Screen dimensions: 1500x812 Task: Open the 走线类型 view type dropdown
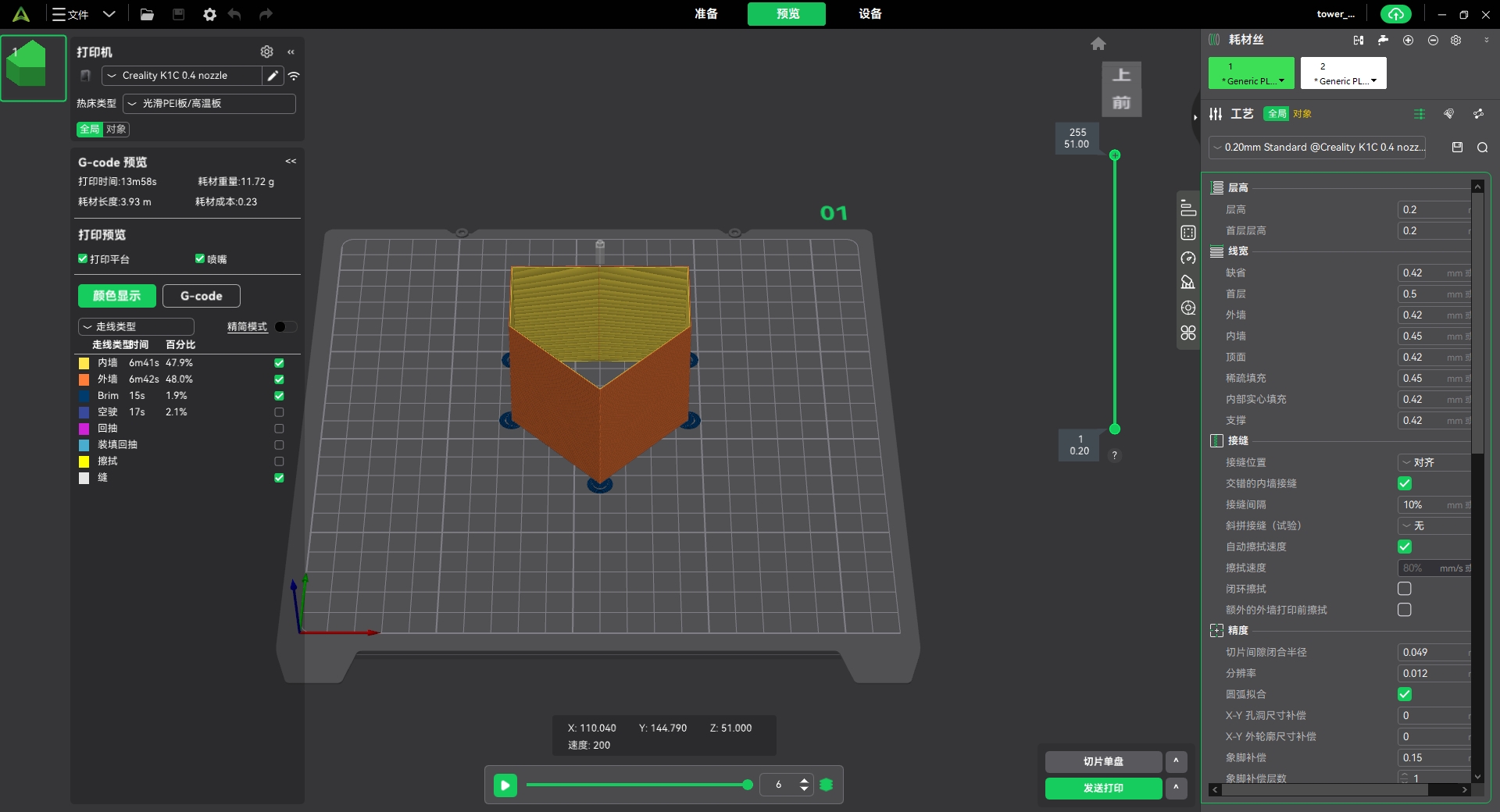pos(136,326)
